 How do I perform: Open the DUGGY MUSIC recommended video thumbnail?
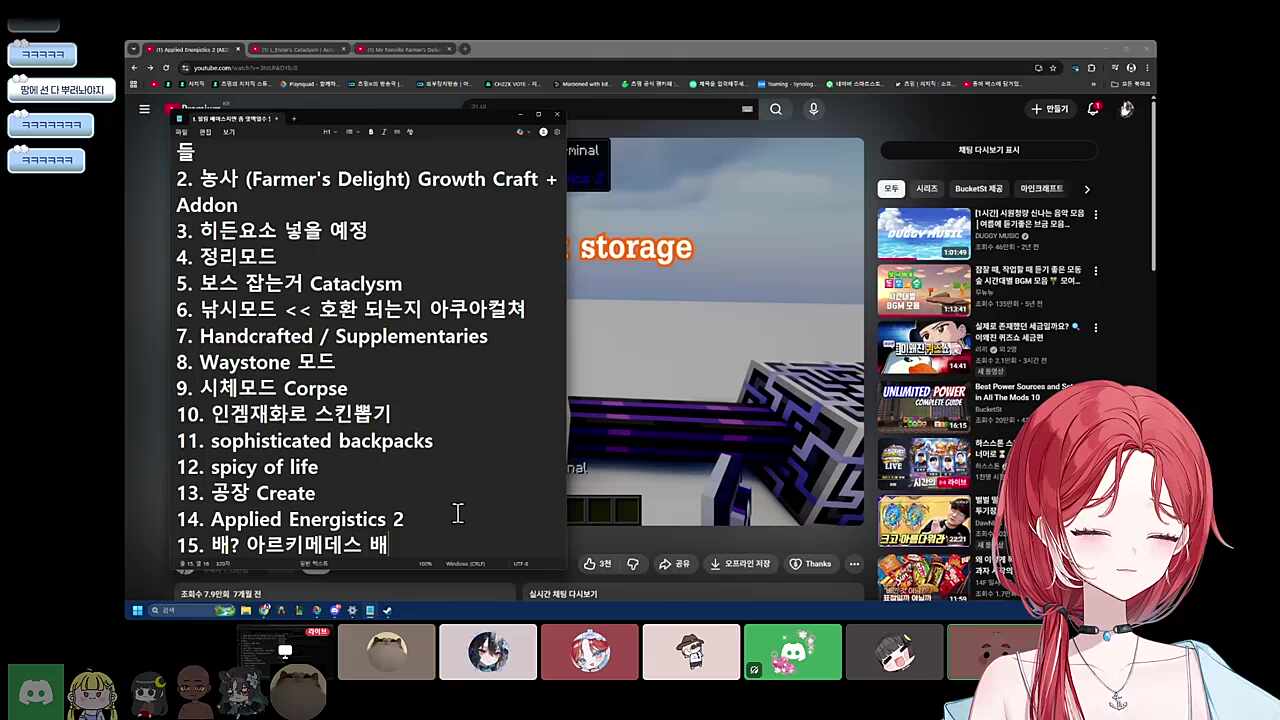coord(923,232)
